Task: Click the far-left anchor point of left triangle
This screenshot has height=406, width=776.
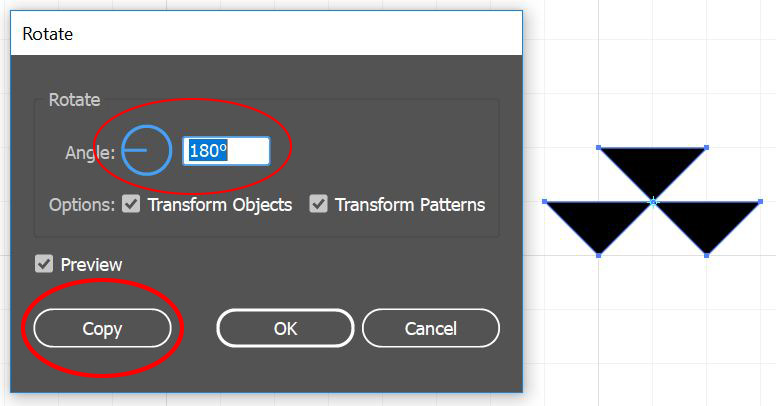Action: 545,202
